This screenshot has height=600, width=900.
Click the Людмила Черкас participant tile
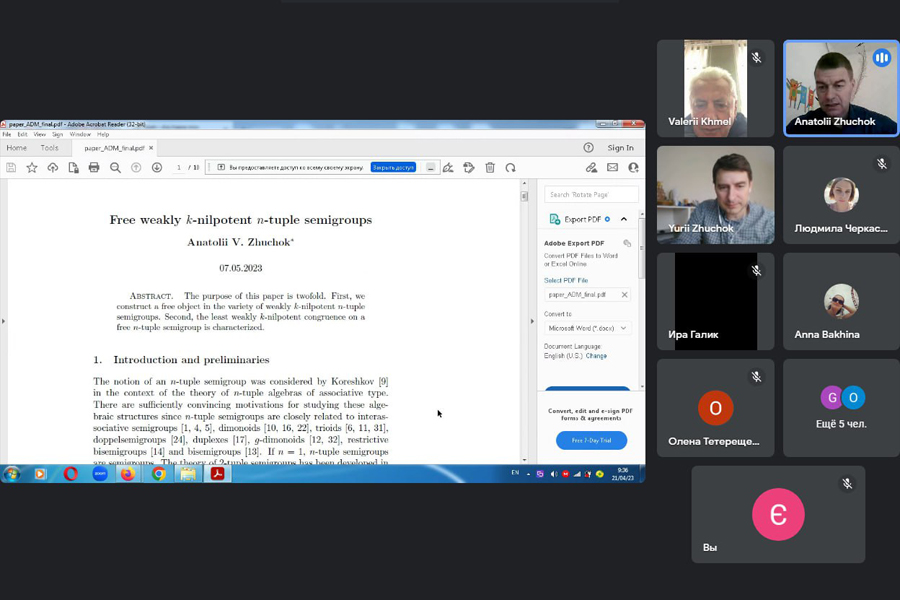click(x=841, y=195)
